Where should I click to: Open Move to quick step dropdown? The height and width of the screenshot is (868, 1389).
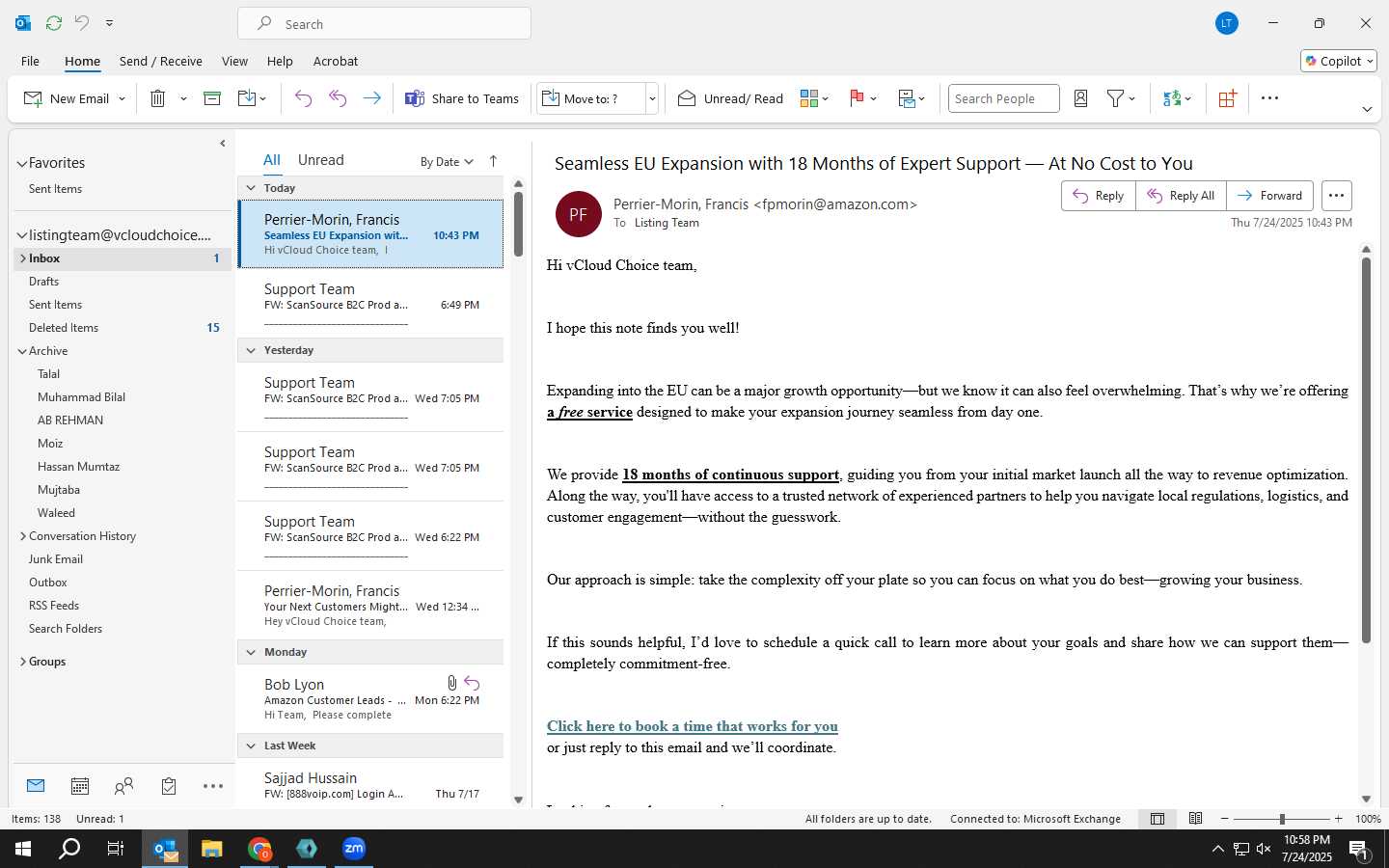point(652,98)
